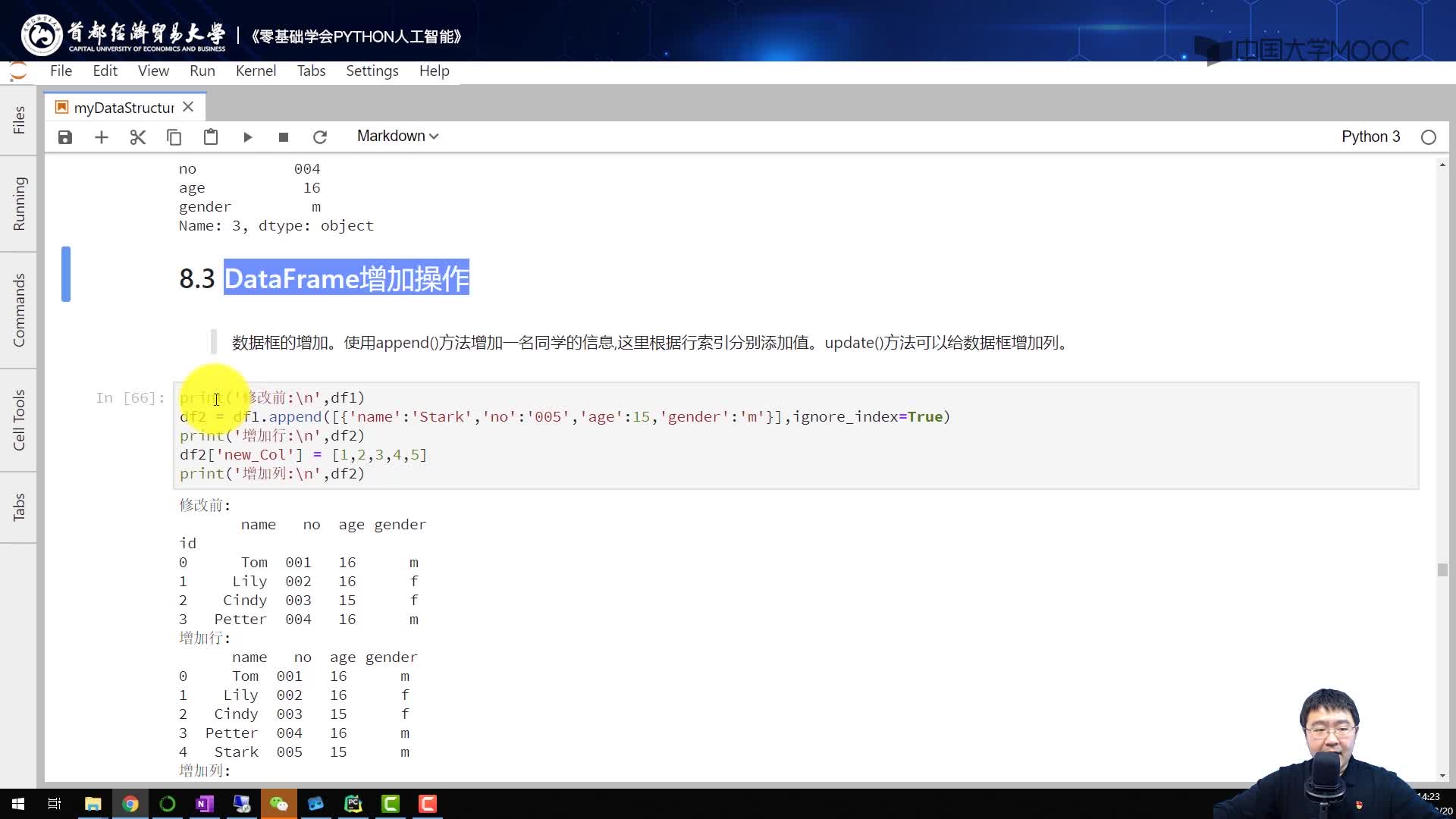Click the scroll down arrow of notebook scrollbar

(x=1442, y=775)
